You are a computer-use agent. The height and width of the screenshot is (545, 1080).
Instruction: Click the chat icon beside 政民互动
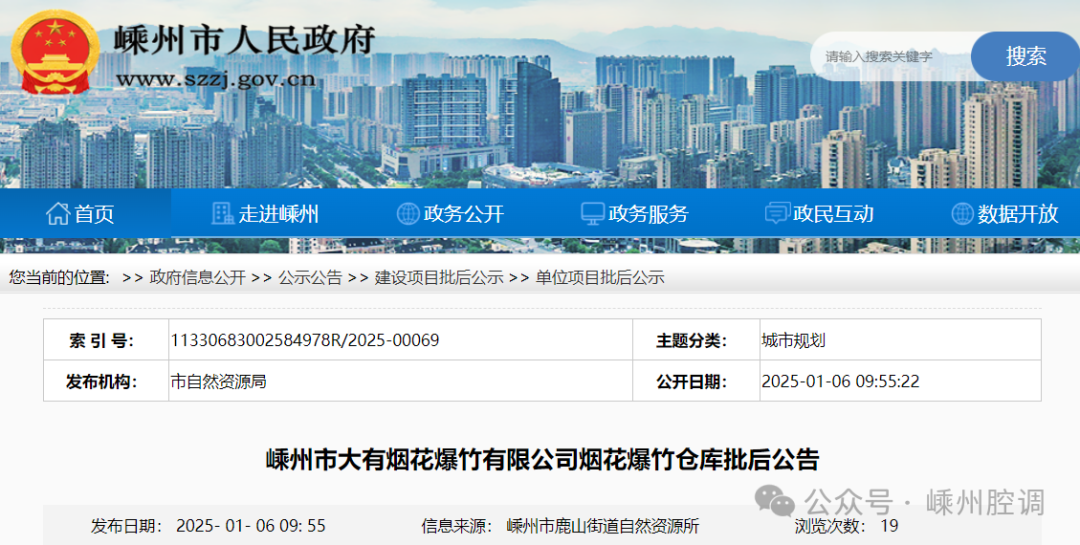(777, 213)
